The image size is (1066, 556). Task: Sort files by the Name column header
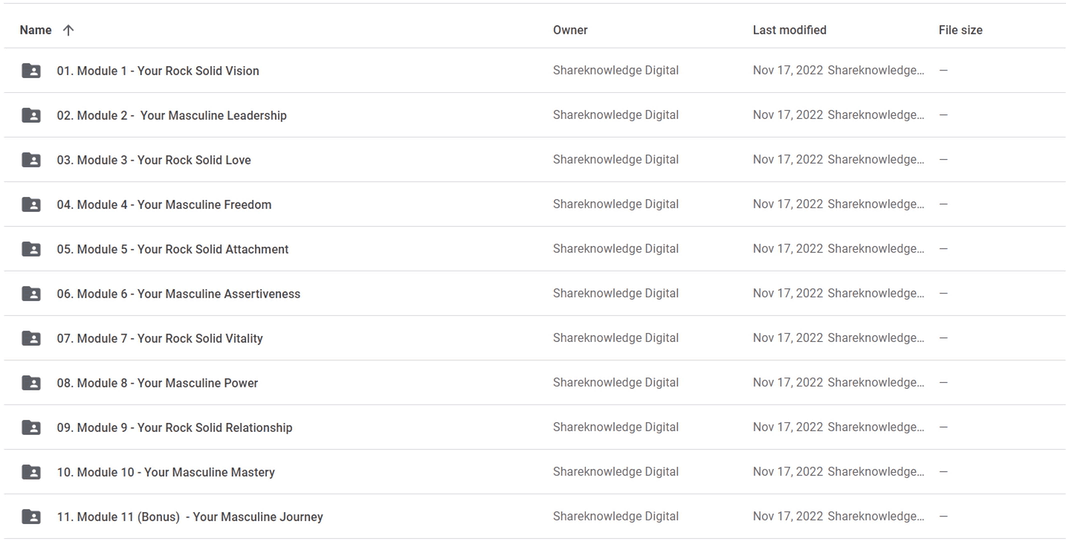click(35, 30)
